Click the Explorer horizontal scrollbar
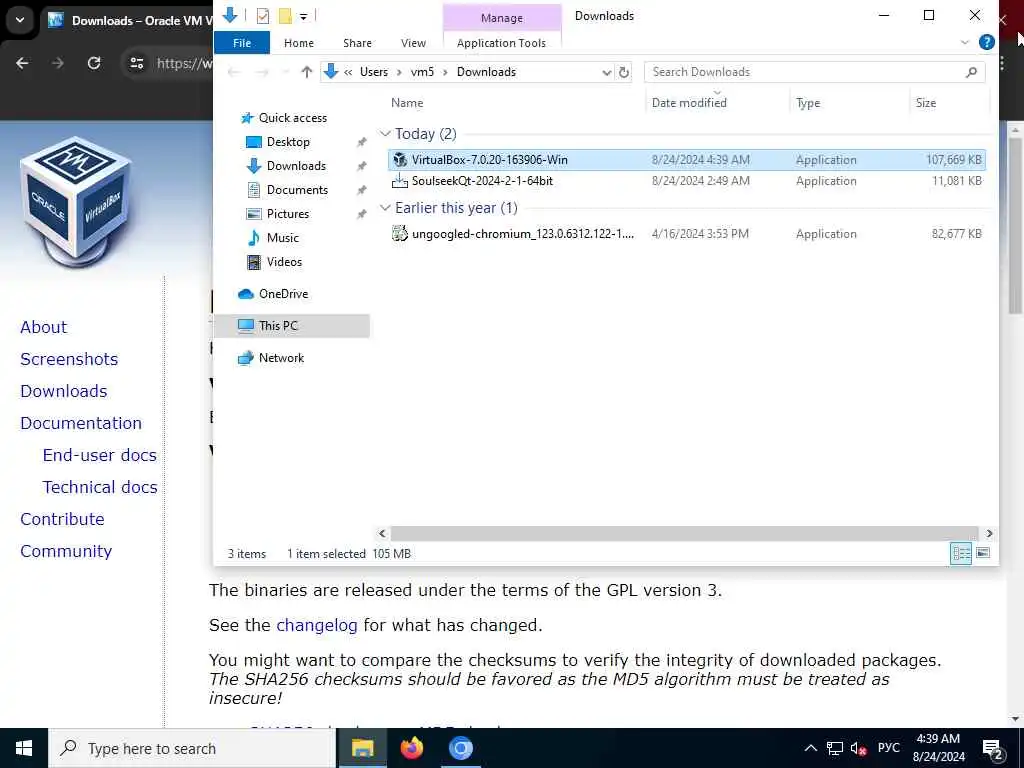The height and width of the screenshot is (768, 1024). tap(685, 534)
